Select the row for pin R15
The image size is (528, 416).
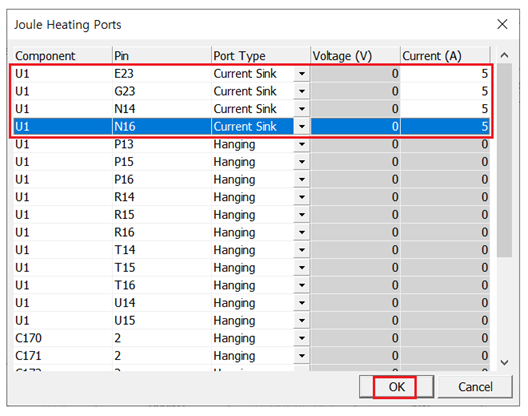(252, 215)
